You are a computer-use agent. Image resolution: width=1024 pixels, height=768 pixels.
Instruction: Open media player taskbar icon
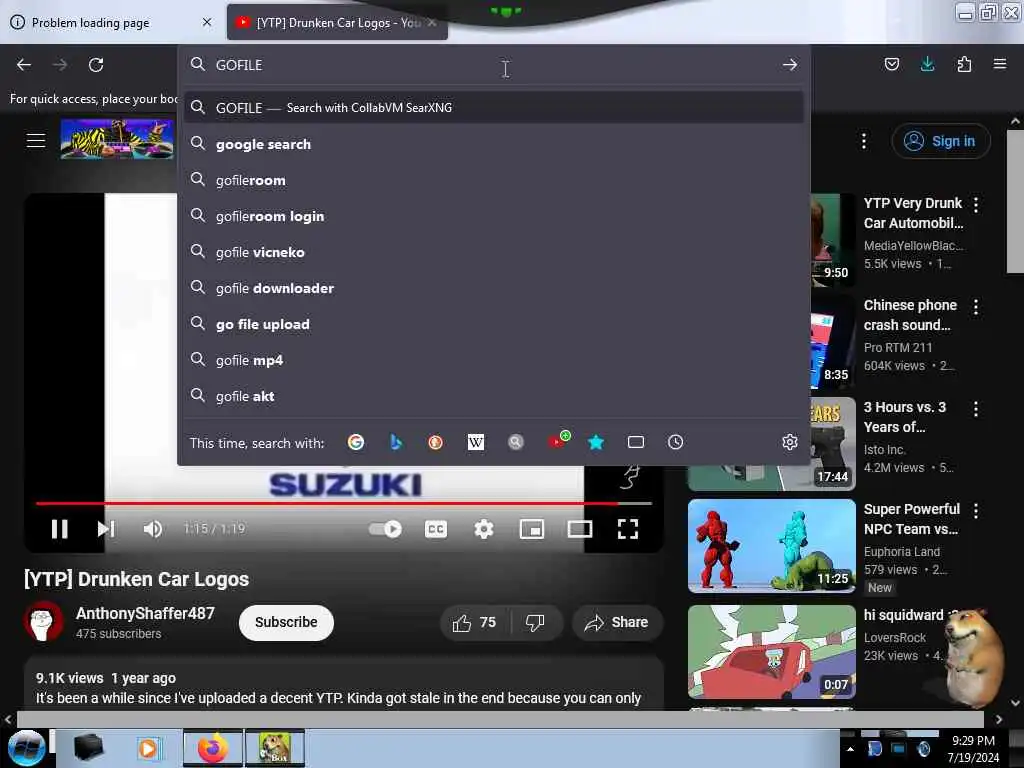click(149, 748)
